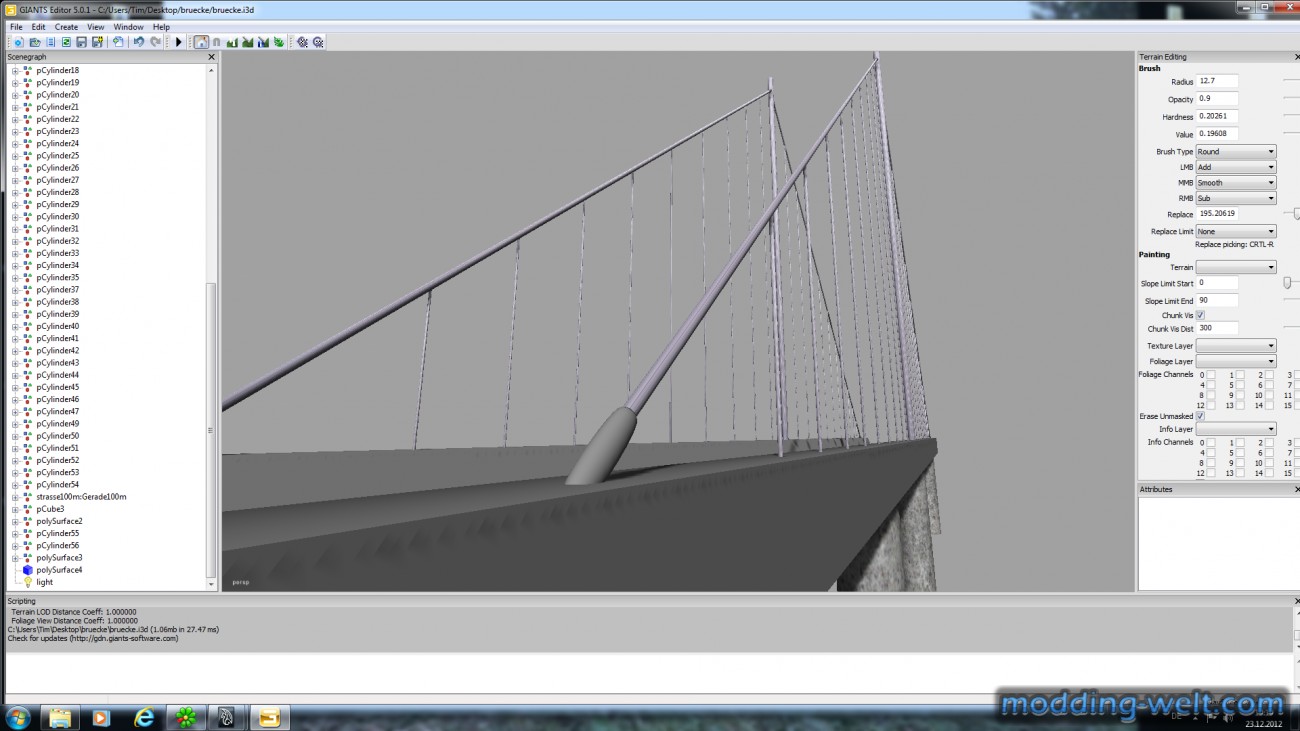
Task: Click the green Reload toolbar icon
Action: (66, 42)
